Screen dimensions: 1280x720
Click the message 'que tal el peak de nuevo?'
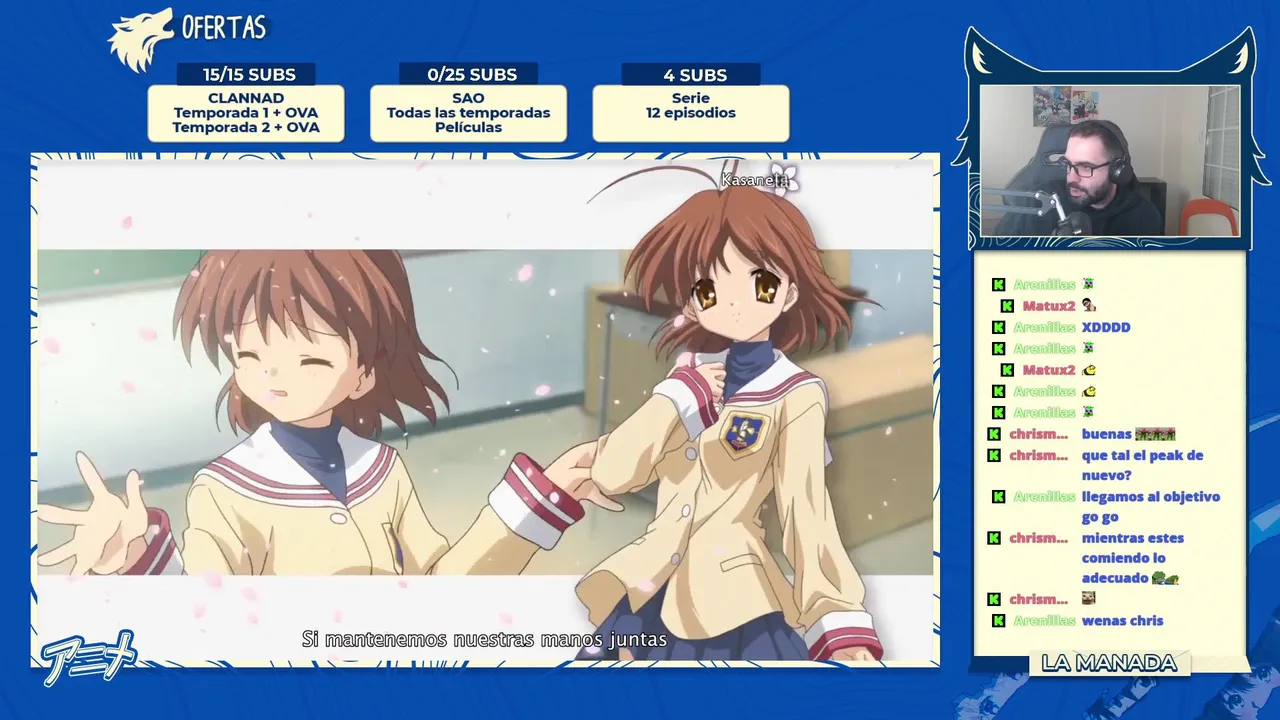pyautogui.click(x=1142, y=465)
